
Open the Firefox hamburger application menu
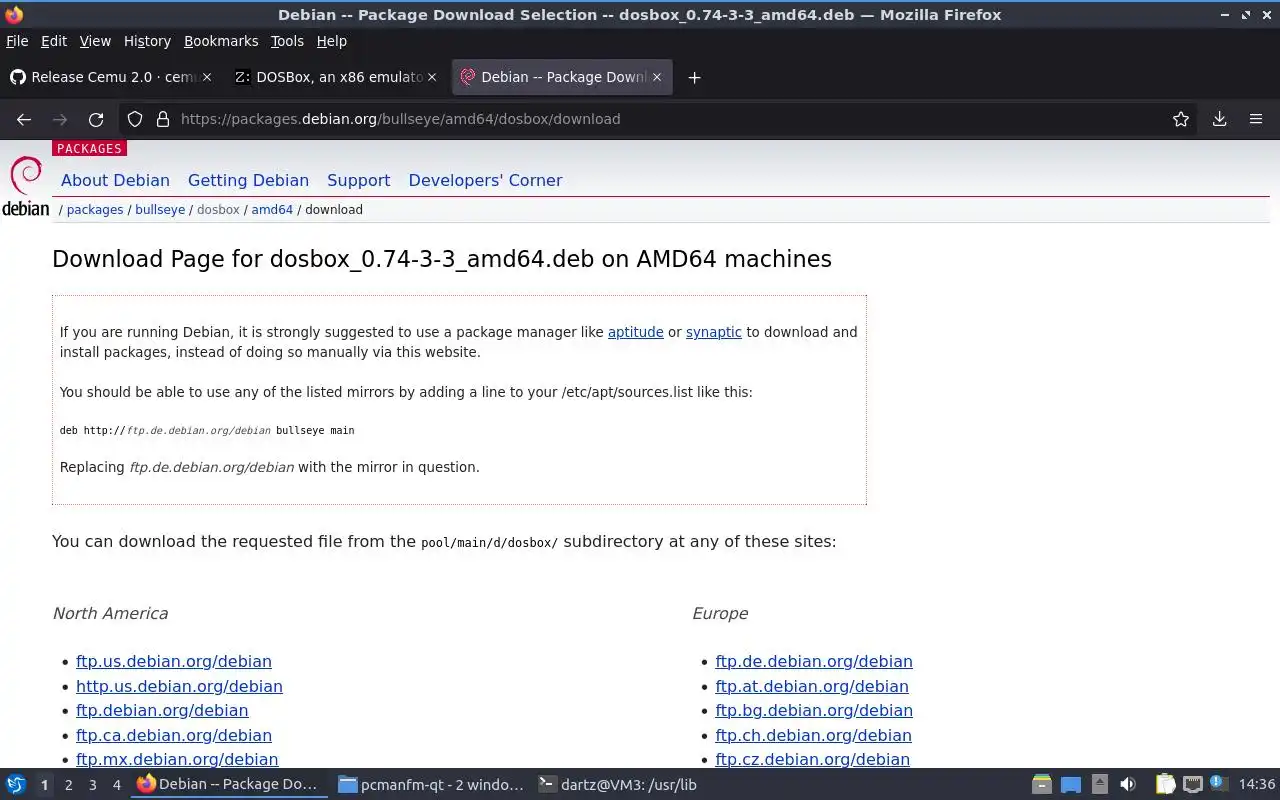[1256, 119]
